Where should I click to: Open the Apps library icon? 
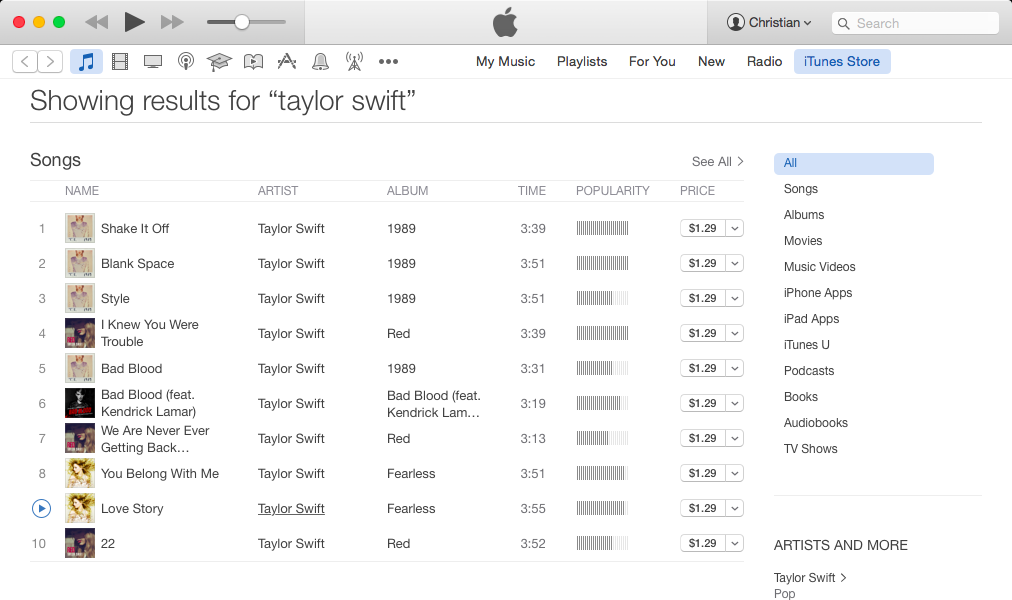click(287, 62)
